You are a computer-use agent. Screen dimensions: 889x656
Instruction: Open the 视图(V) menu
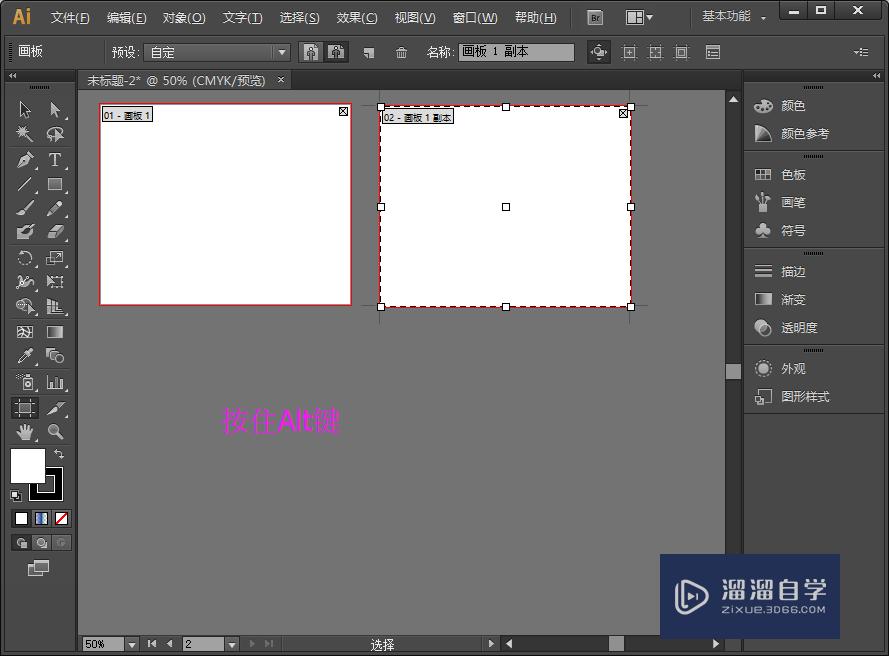point(415,18)
